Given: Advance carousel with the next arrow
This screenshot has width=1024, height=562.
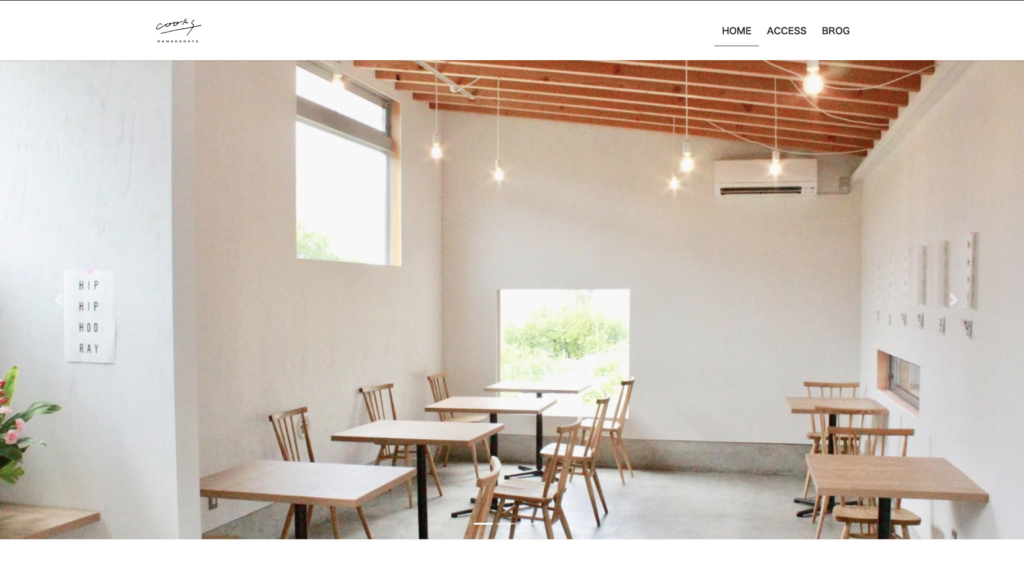Looking at the screenshot, I should point(953,300).
